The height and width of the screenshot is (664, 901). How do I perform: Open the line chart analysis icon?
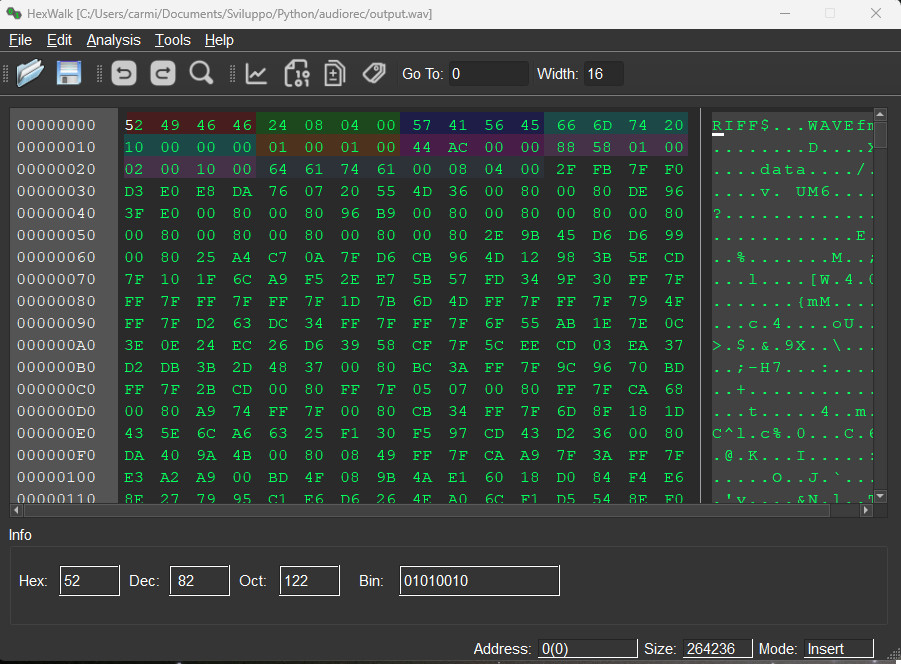pyautogui.click(x=256, y=74)
